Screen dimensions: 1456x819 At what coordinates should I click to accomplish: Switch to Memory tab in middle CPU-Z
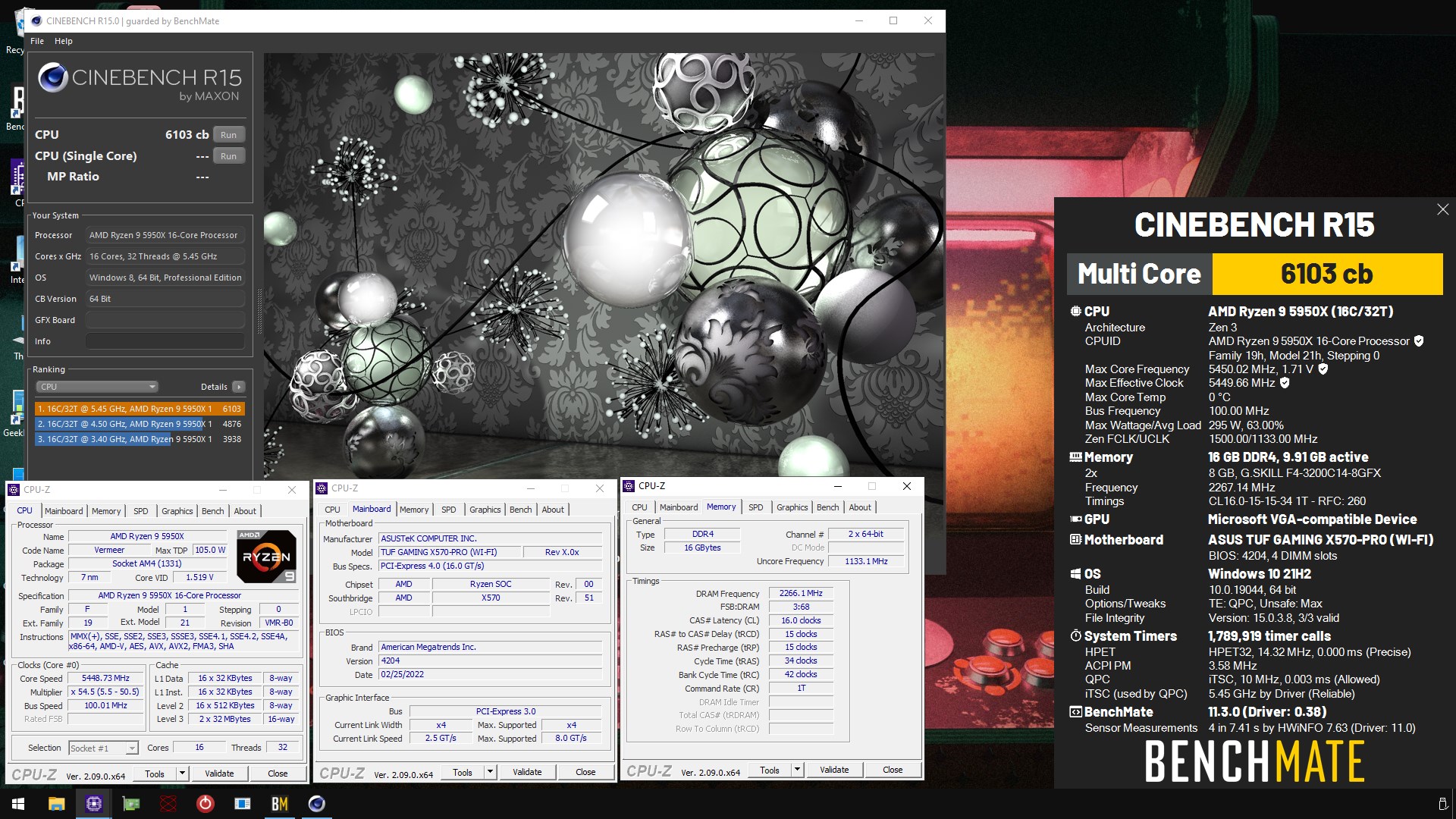coord(414,510)
